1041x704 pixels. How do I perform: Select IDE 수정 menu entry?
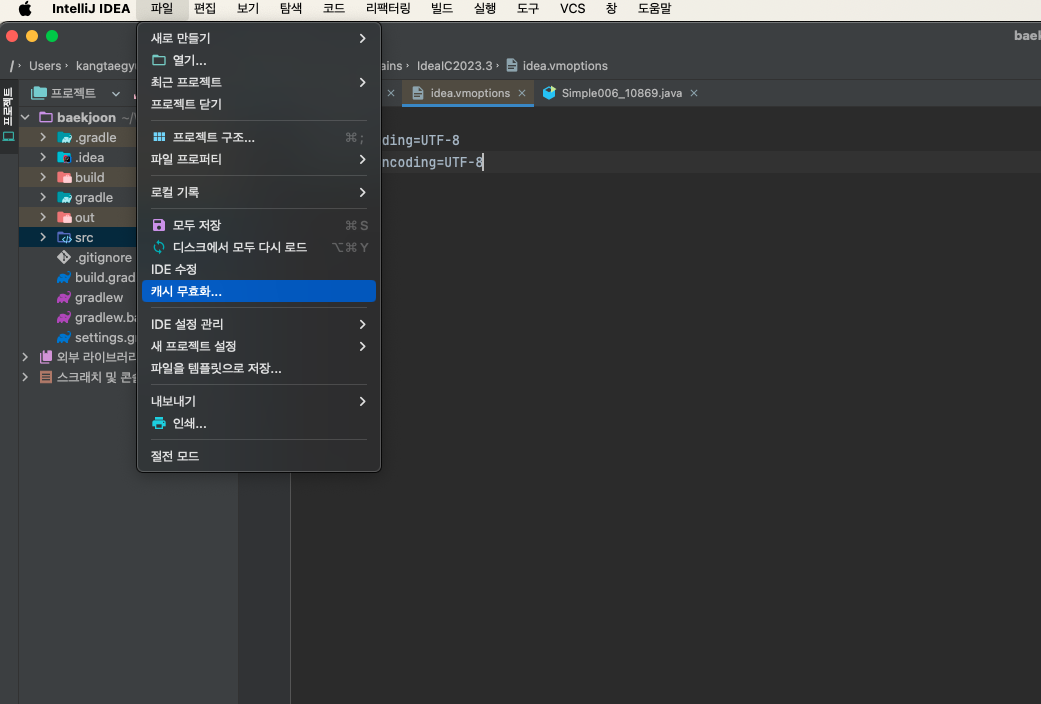(259, 270)
